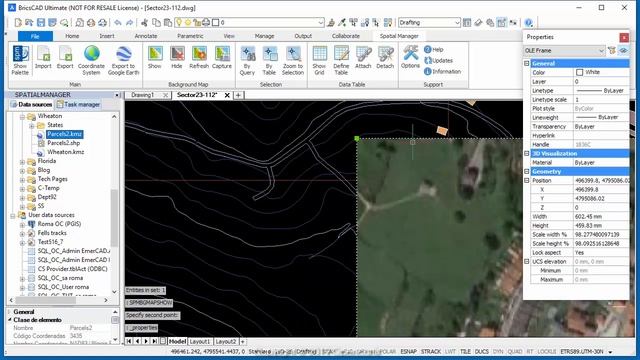Click the Detach data table icon
Image resolution: width=640 pixels, height=360 pixels.
click(385, 57)
